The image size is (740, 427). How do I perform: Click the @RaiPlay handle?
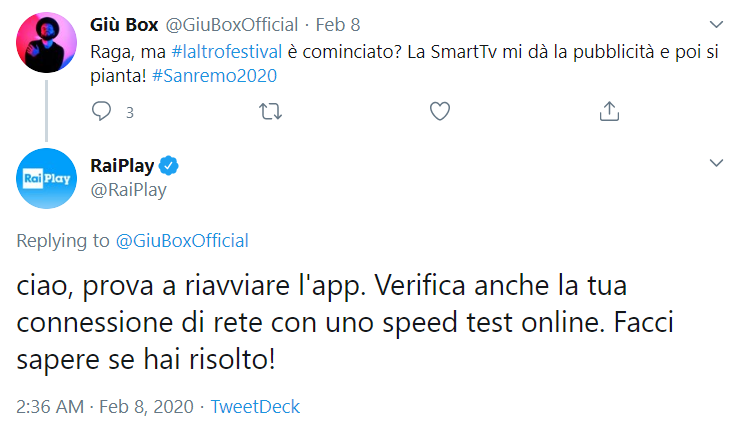click(x=128, y=189)
